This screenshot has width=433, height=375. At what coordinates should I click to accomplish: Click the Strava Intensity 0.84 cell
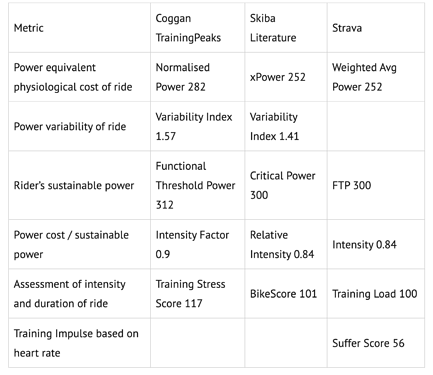point(376,244)
